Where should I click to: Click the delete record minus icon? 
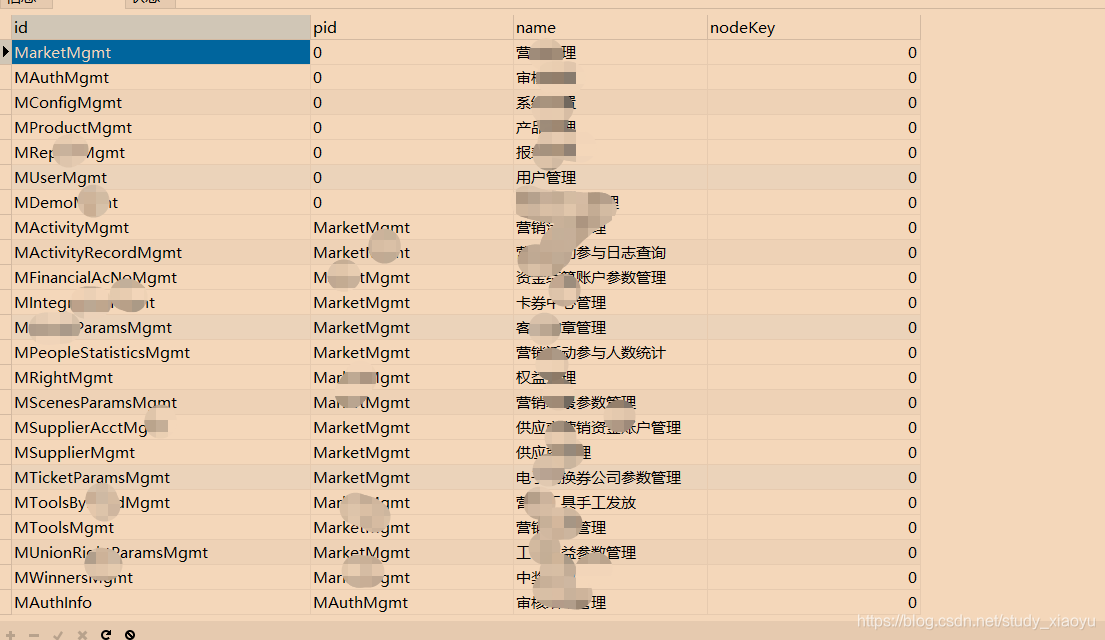34,635
